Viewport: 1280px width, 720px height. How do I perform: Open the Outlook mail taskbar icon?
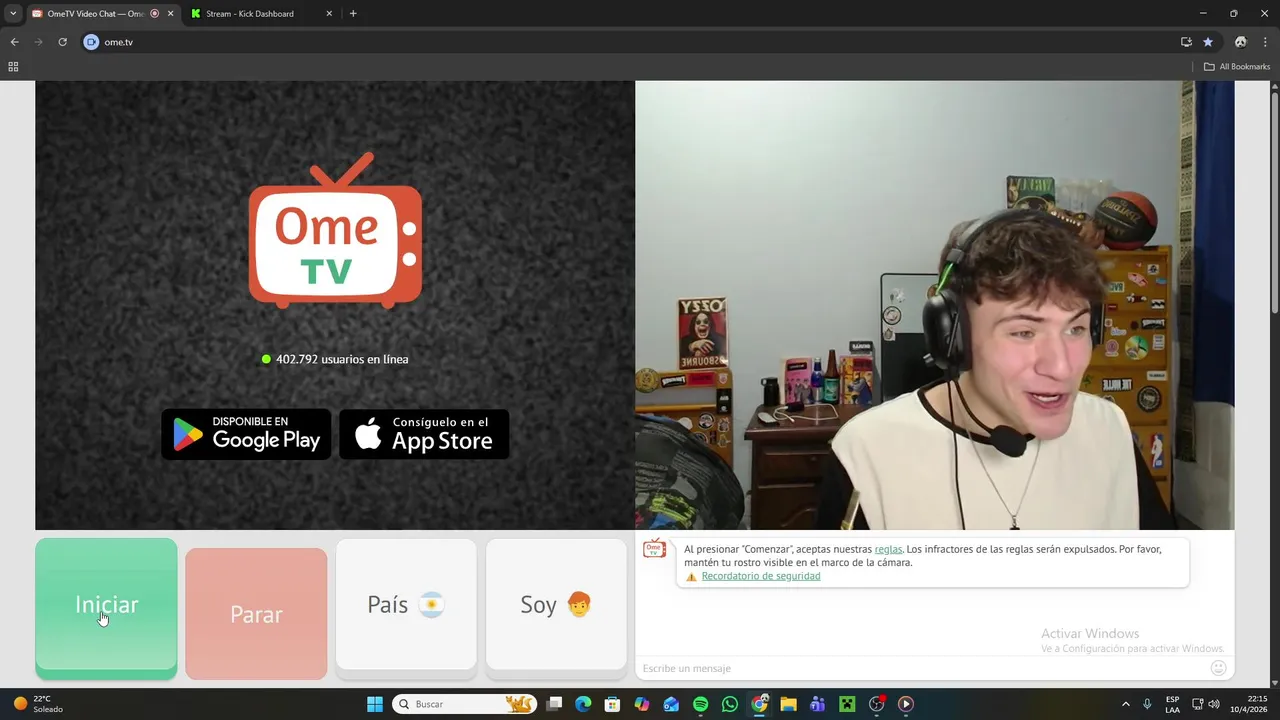coord(672,704)
